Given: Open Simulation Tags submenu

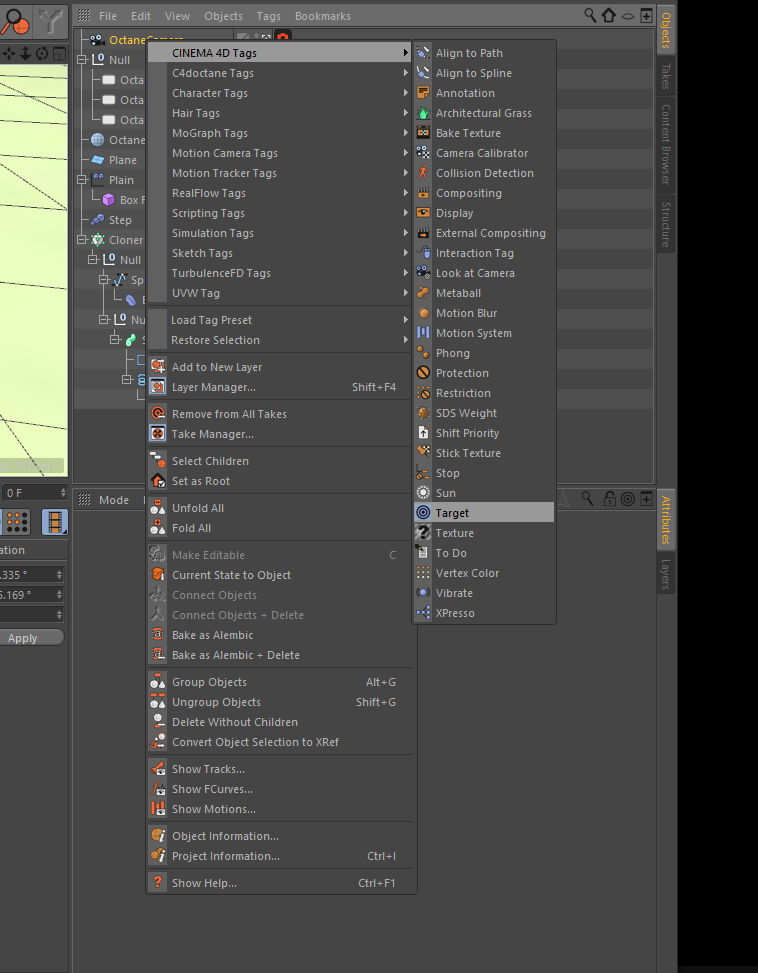Looking at the screenshot, I should [x=280, y=233].
